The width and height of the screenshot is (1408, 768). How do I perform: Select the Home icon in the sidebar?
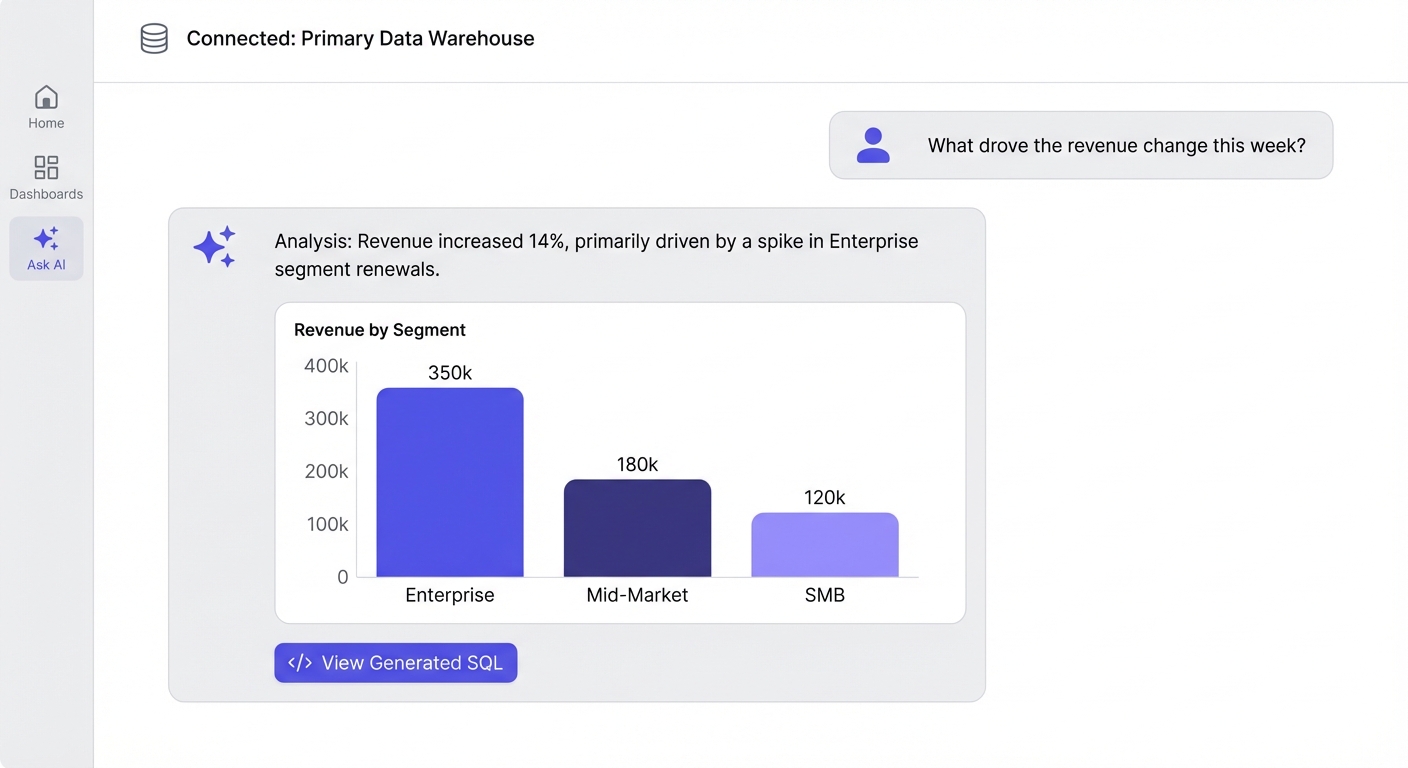pos(46,97)
